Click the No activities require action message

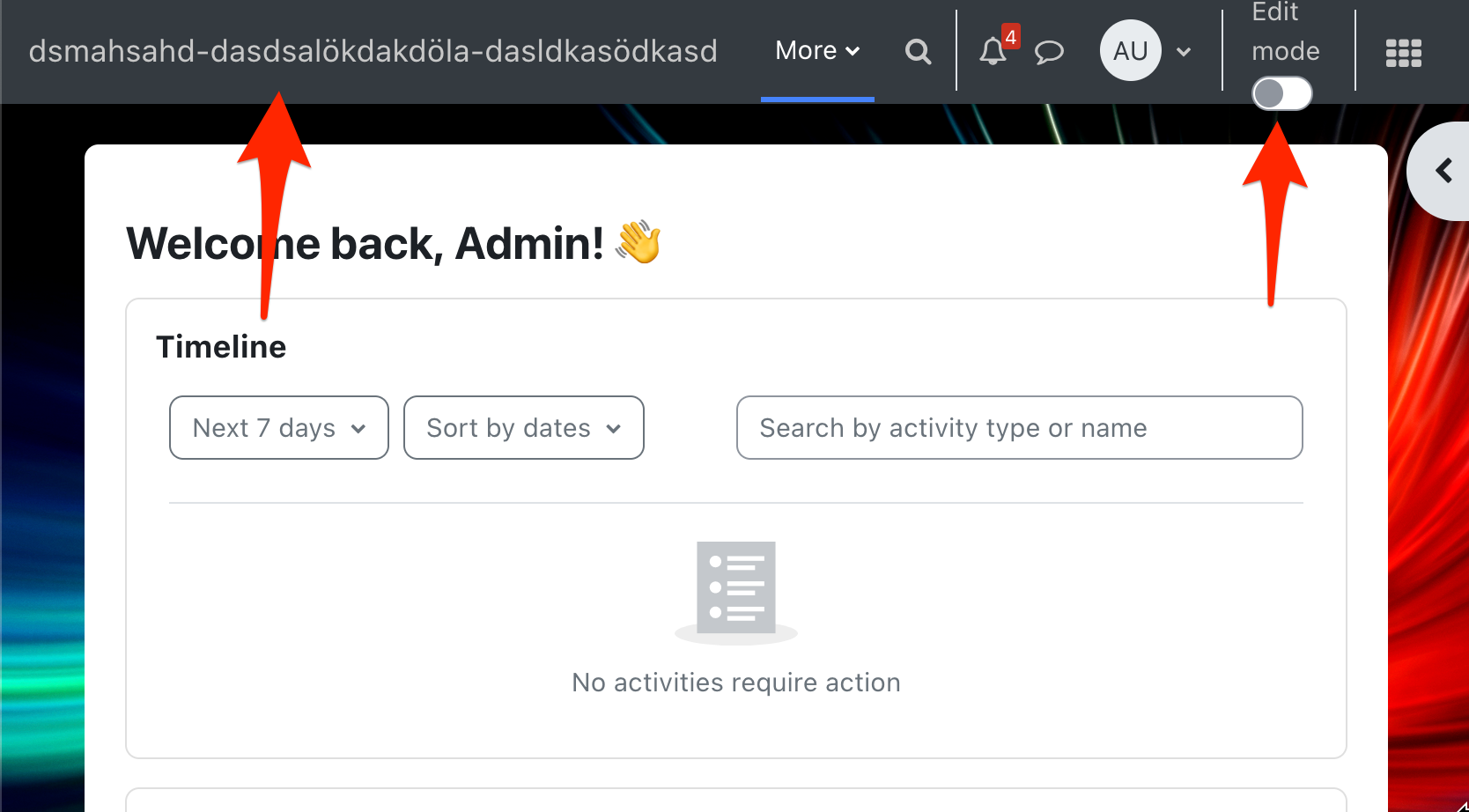pos(736,682)
